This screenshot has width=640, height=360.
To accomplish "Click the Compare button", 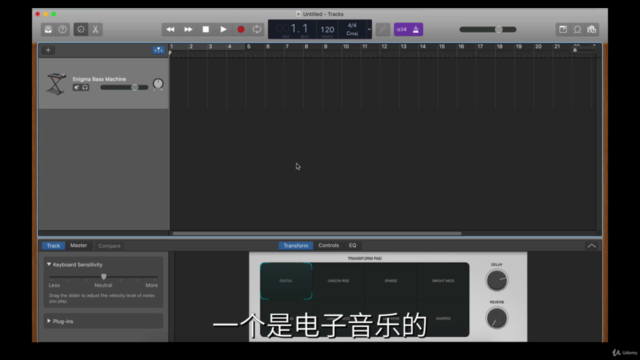I will point(109,246).
